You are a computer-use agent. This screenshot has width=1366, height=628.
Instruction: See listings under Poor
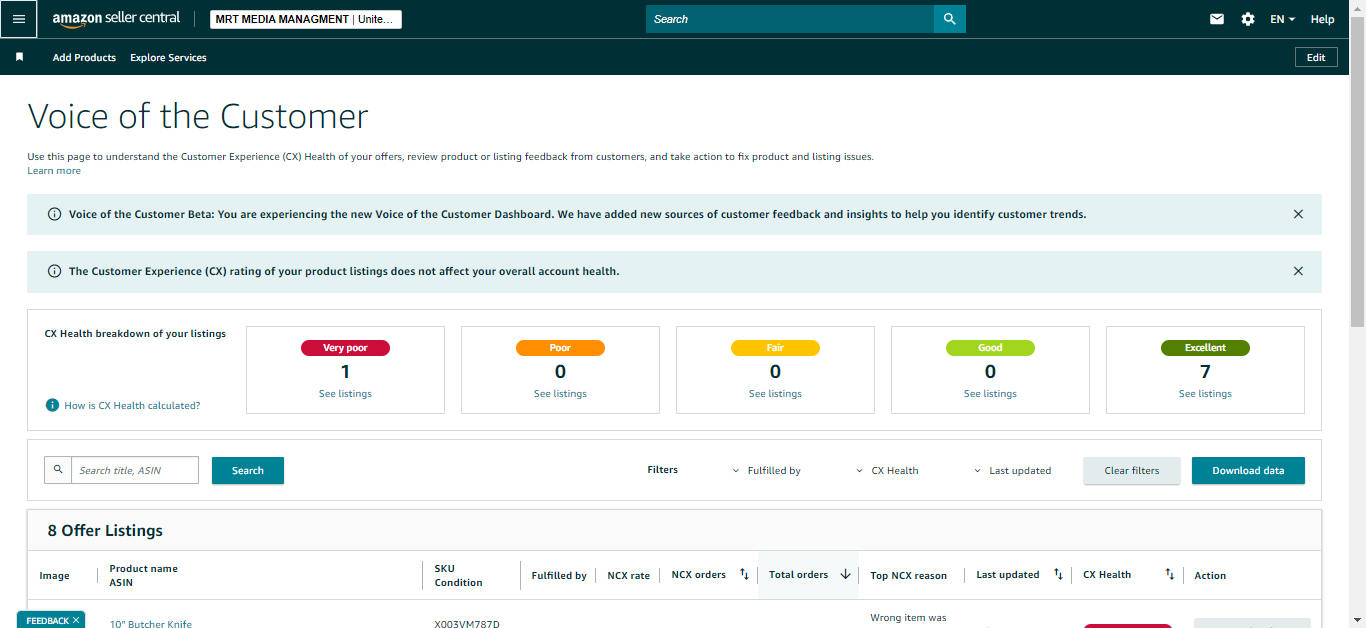coord(560,393)
